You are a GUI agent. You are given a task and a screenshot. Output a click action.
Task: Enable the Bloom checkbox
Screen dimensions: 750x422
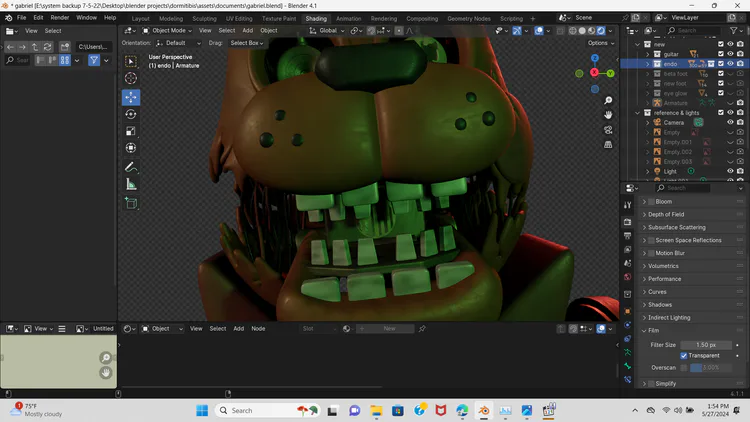point(651,201)
